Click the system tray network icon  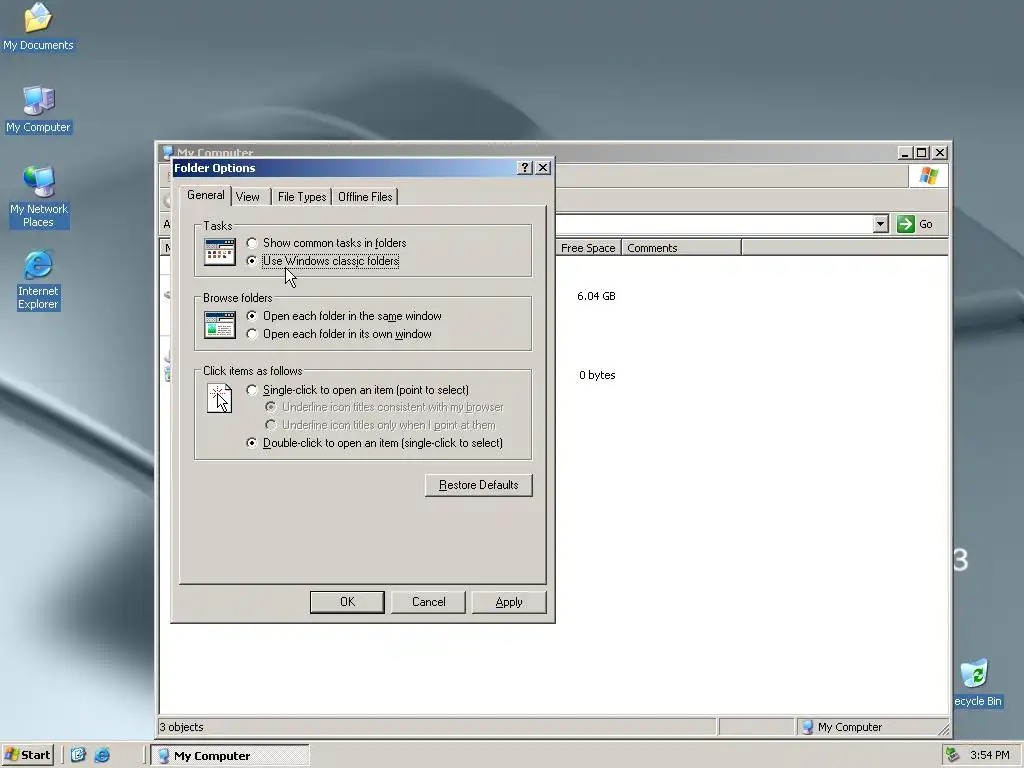[x=952, y=755]
